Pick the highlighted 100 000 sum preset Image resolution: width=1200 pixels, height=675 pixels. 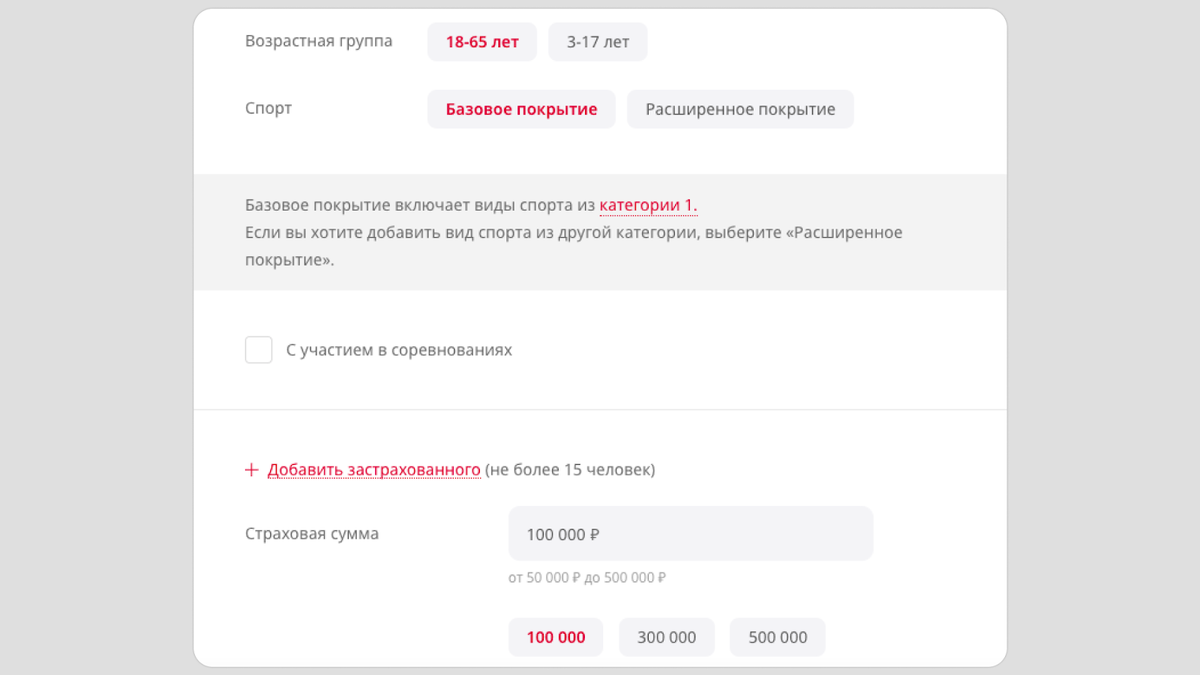(555, 637)
